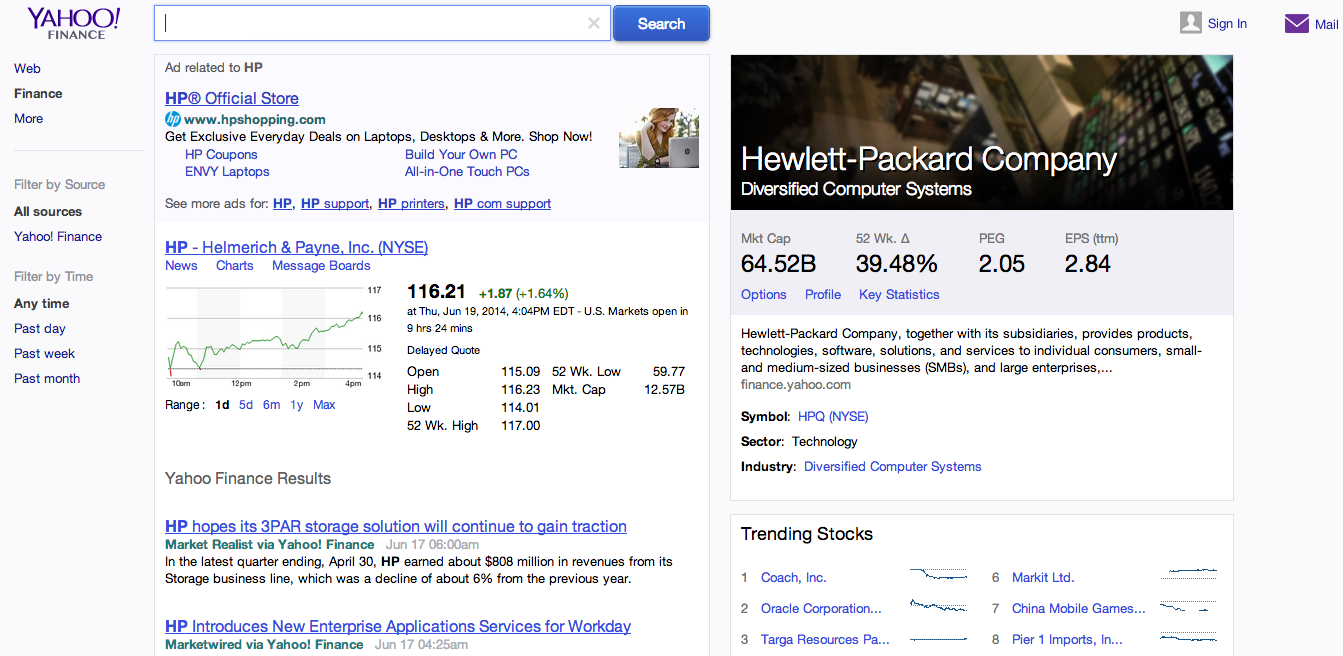1343x656 pixels.
Task: Open trending stock Markit Ltd.
Action: point(1043,577)
